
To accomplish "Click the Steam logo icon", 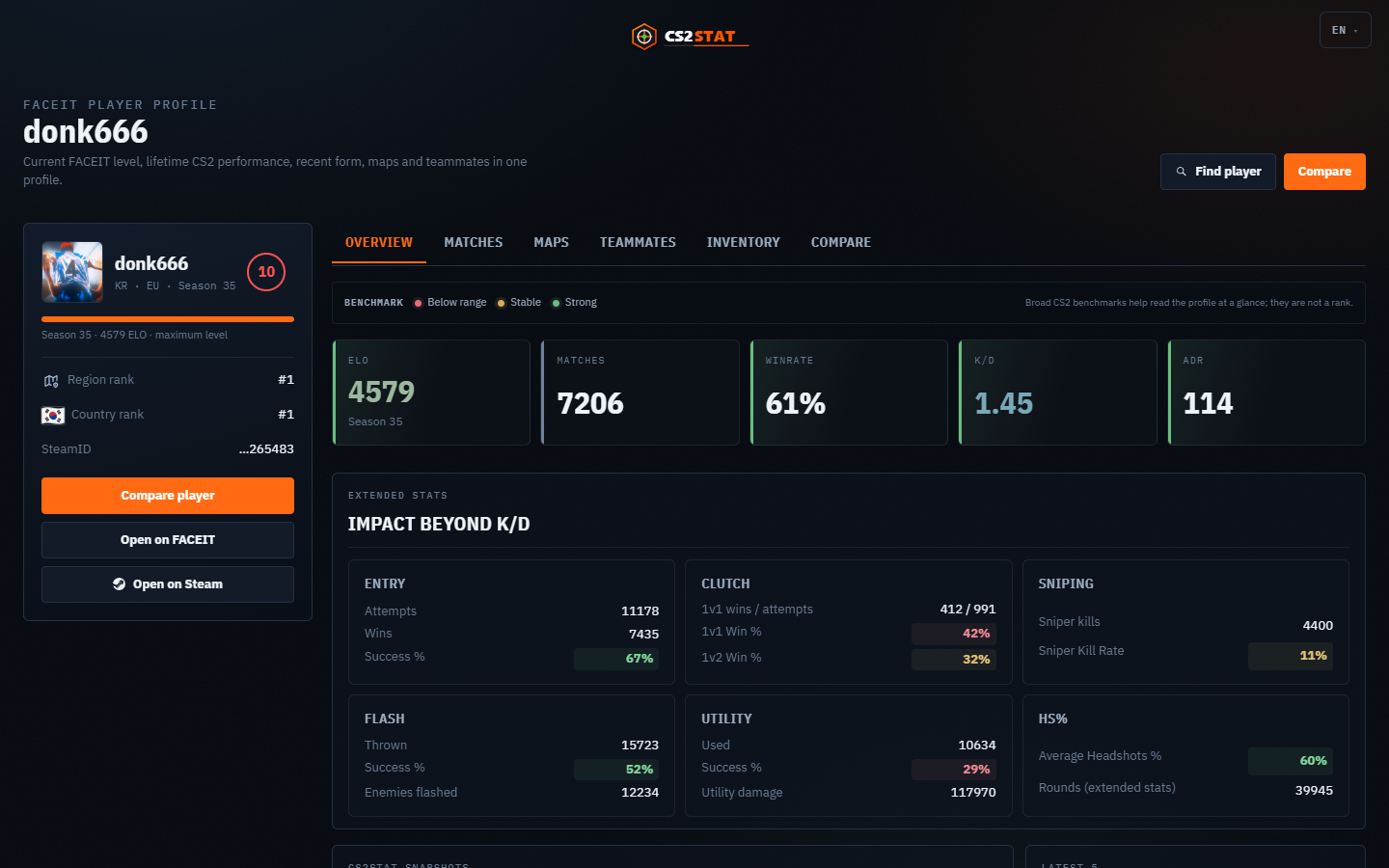I will tap(119, 584).
